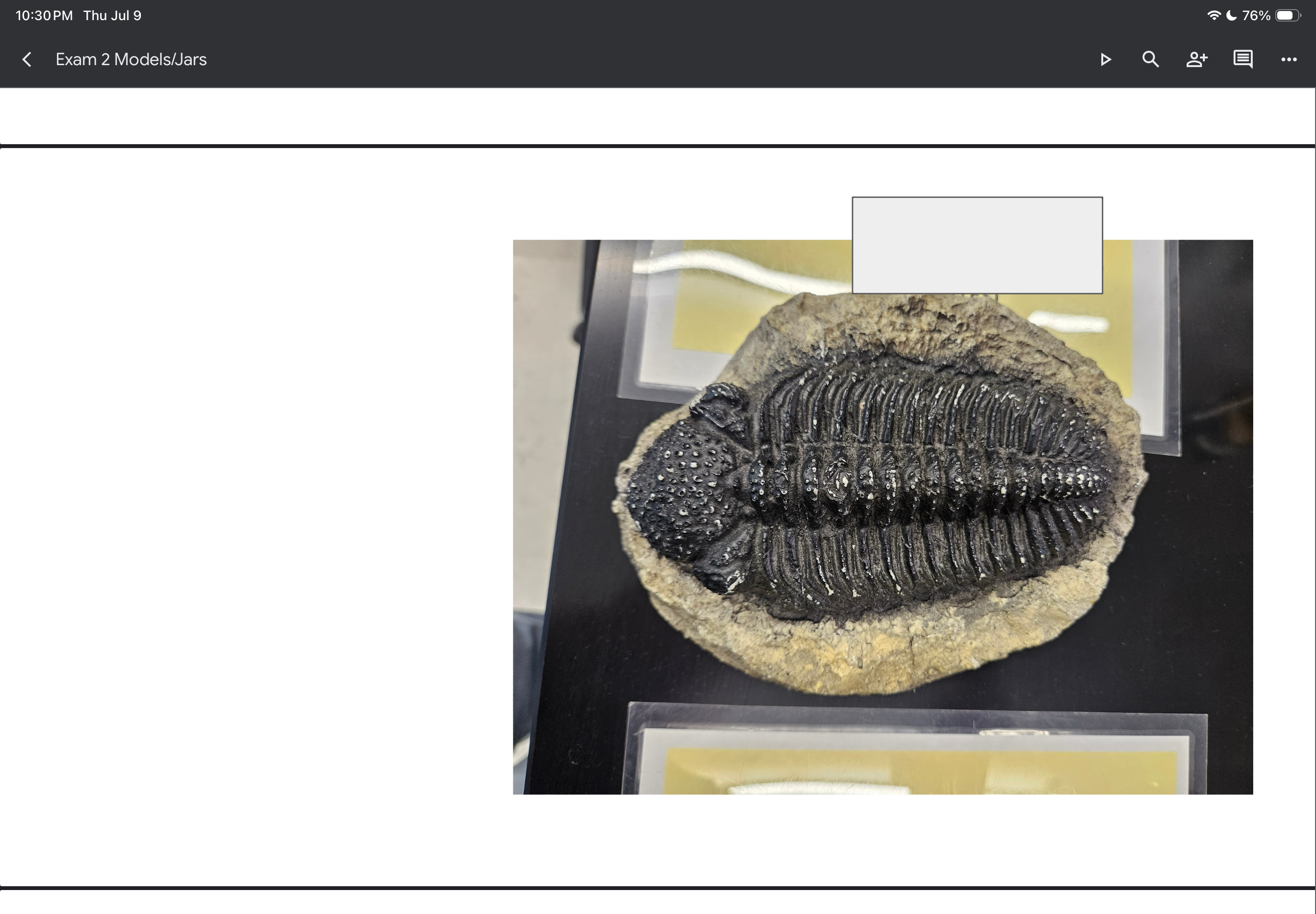Start the slideshow with the play icon

point(1105,59)
